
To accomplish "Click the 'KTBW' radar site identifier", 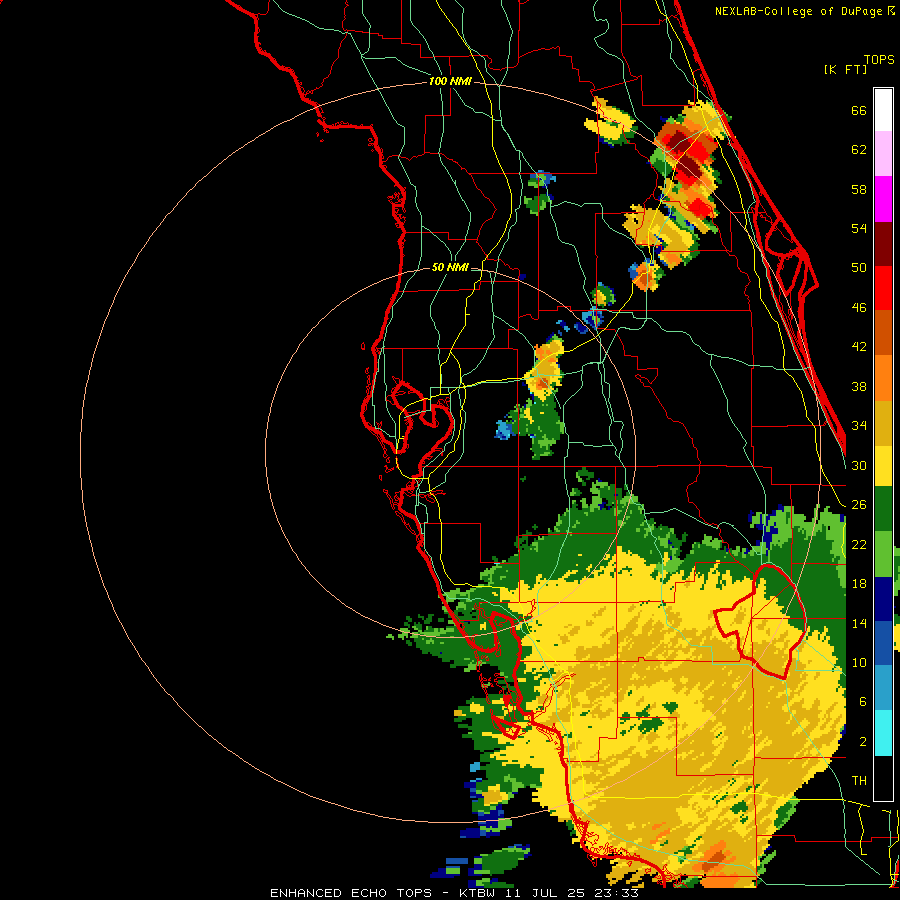I will pos(477,893).
